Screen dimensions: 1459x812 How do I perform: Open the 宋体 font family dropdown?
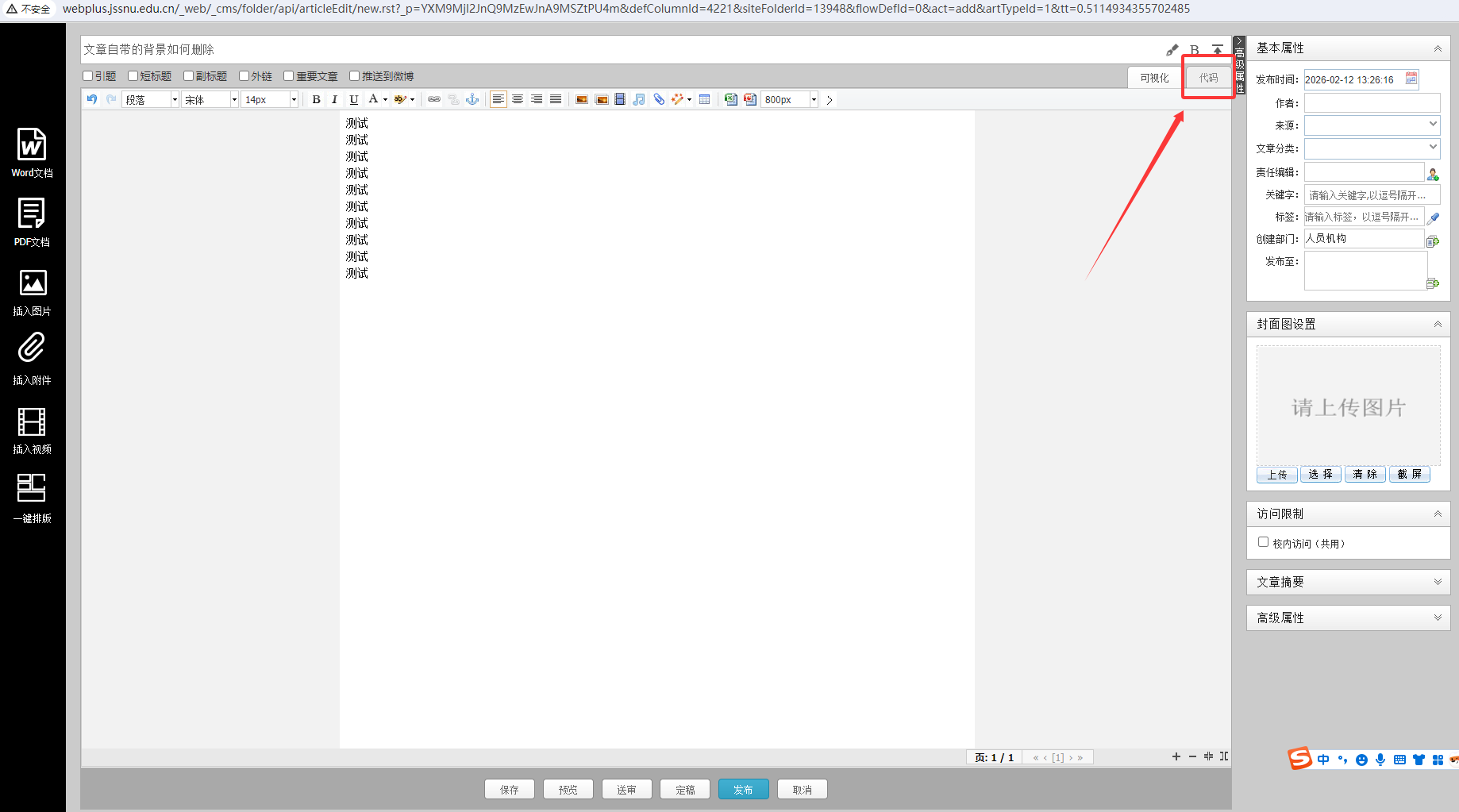210,99
